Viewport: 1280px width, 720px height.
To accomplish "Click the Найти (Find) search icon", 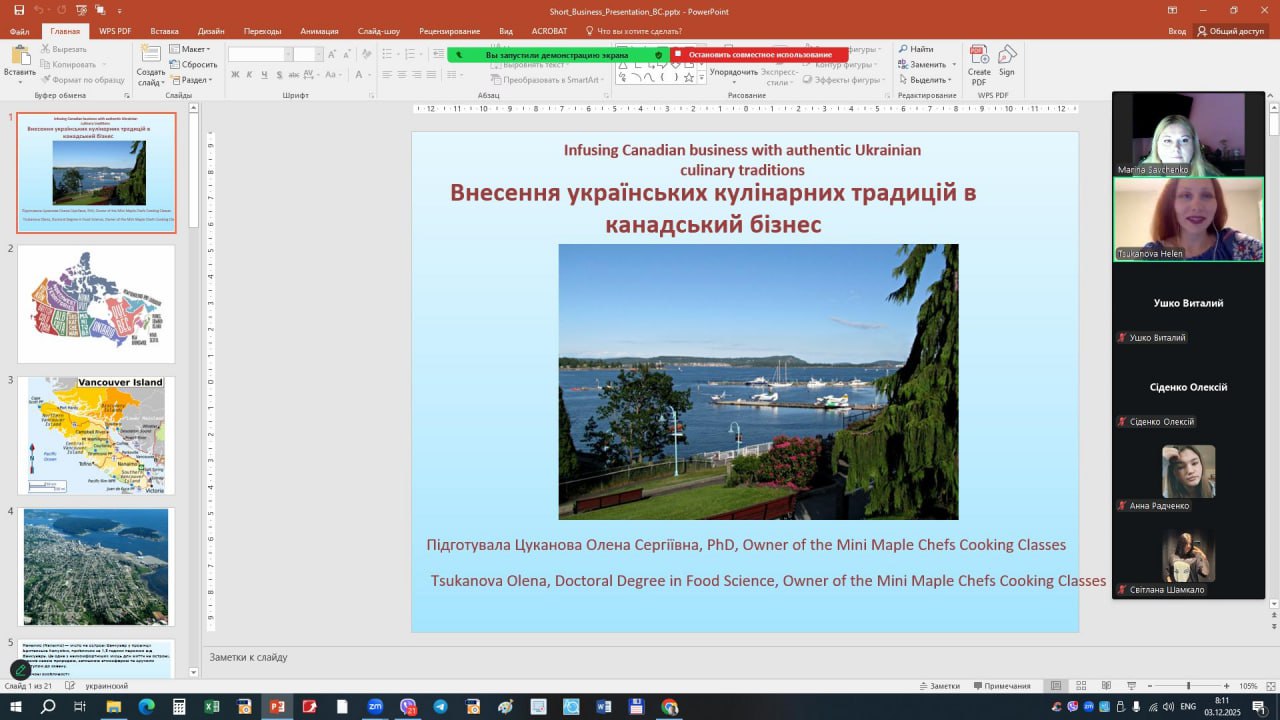I will point(903,49).
